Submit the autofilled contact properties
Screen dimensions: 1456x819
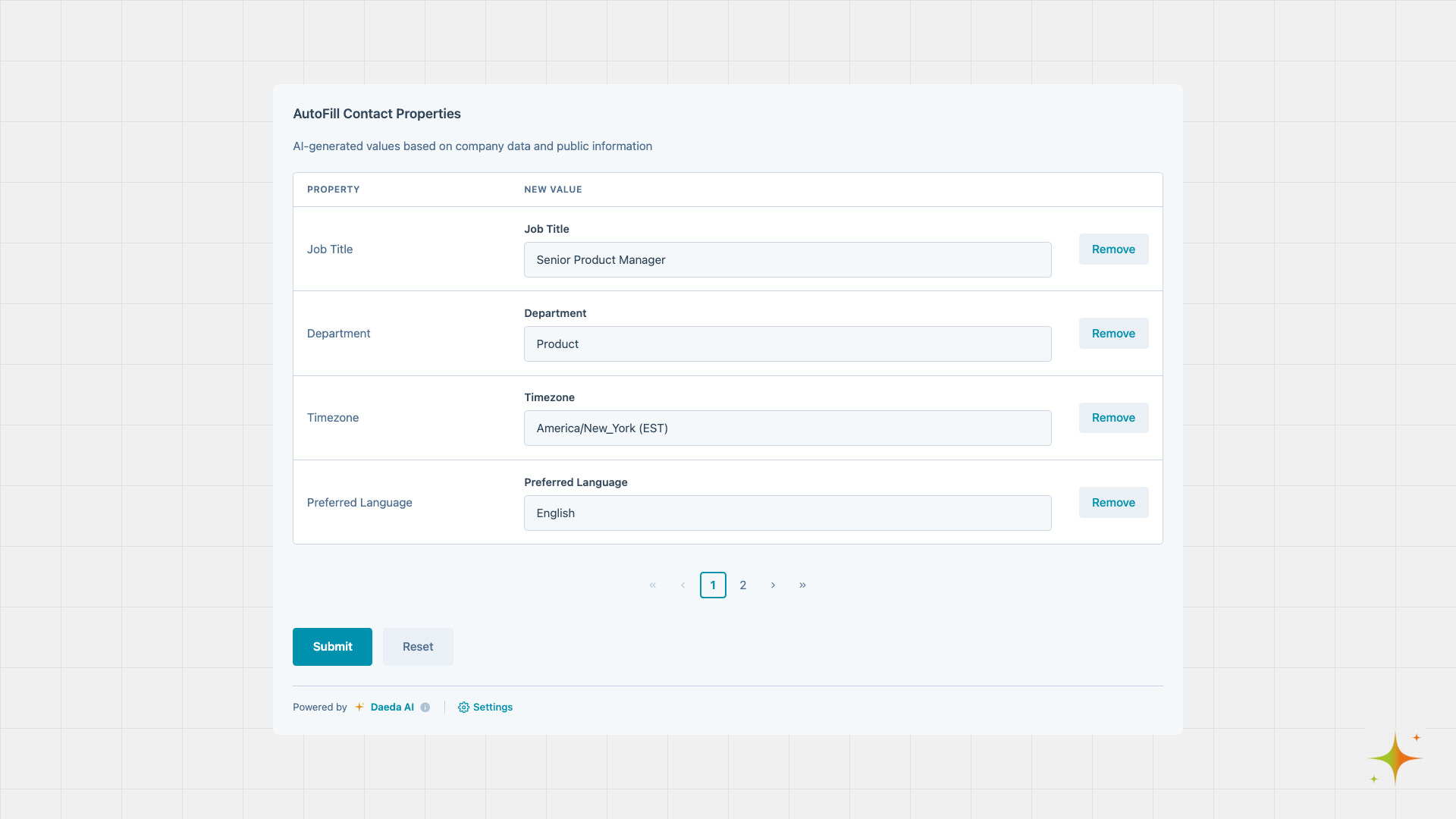click(x=332, y=646)
